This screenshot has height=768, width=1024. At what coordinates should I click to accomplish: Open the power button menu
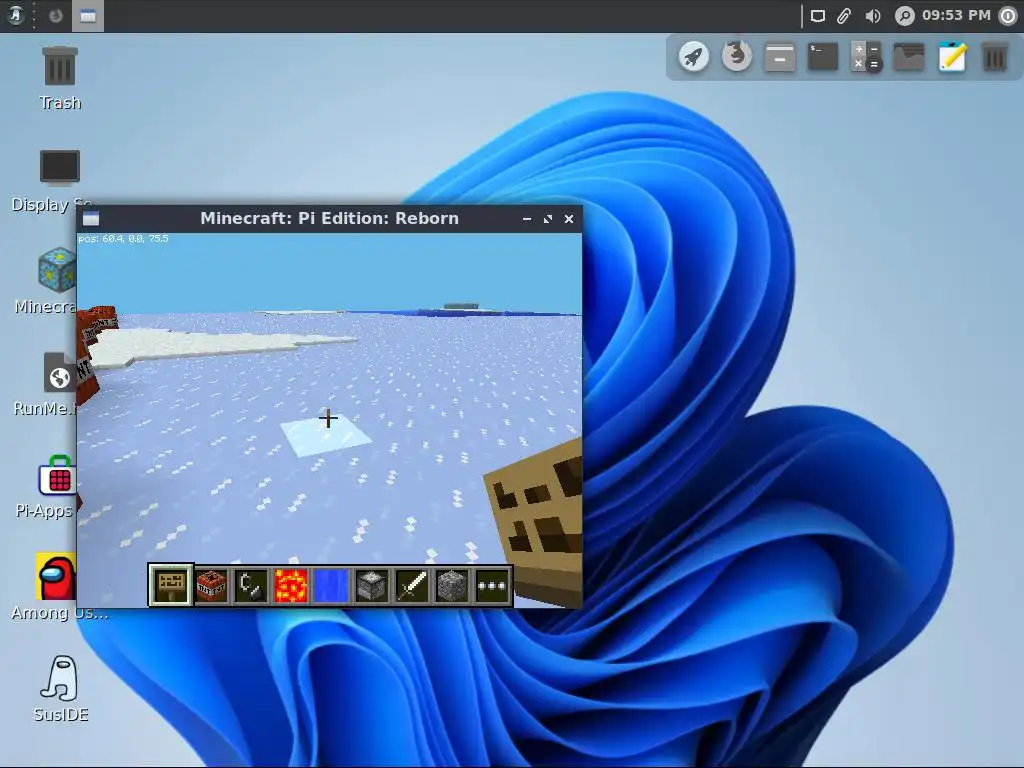pyautogui.click(x=1009, y=16)
